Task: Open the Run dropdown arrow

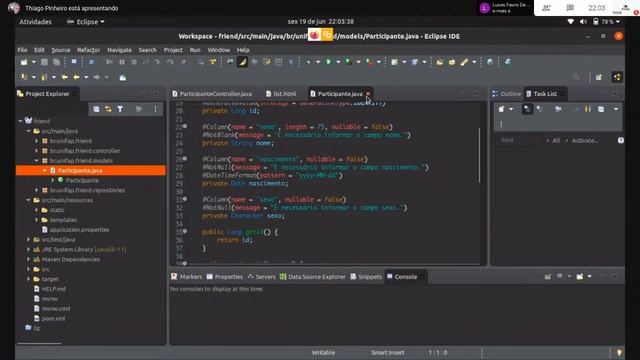Action: pos(338,62)
